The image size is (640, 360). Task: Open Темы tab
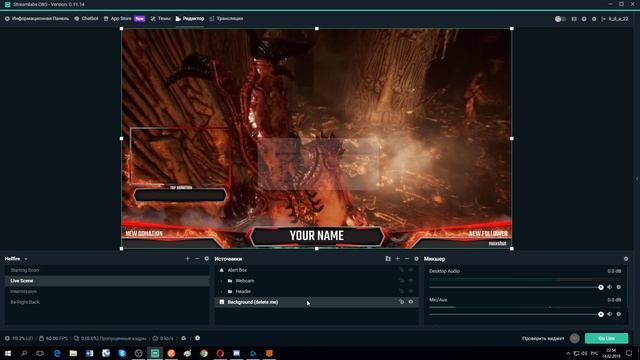(x=160, y=19)
